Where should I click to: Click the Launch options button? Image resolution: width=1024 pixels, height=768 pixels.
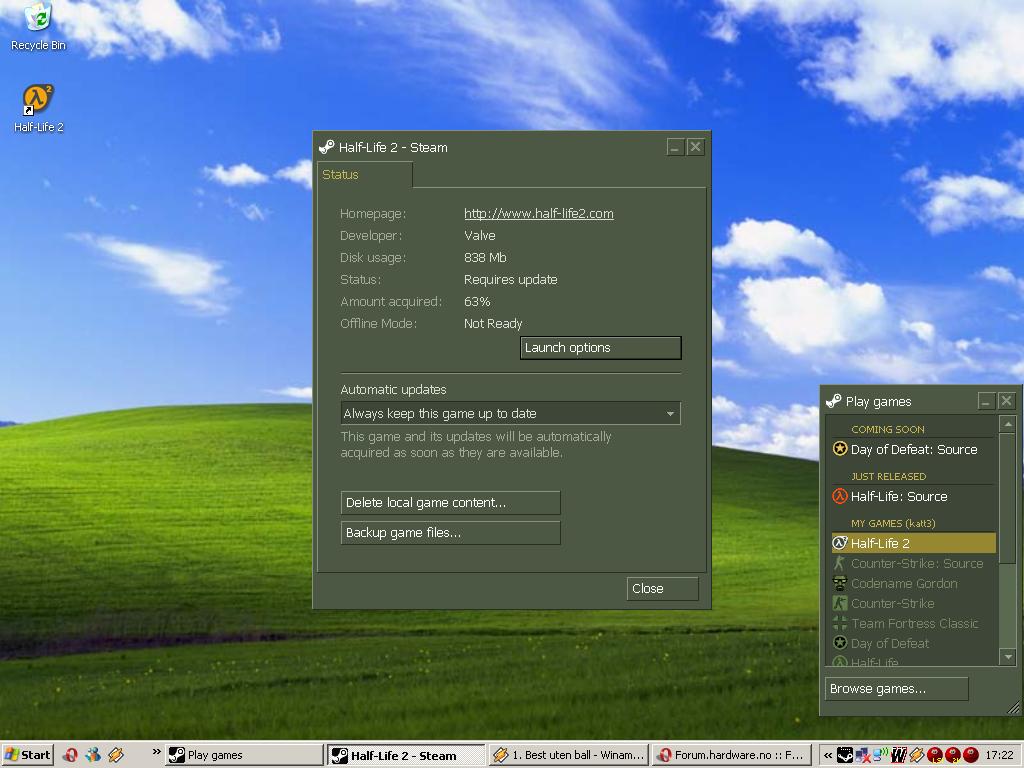[601, 347]
